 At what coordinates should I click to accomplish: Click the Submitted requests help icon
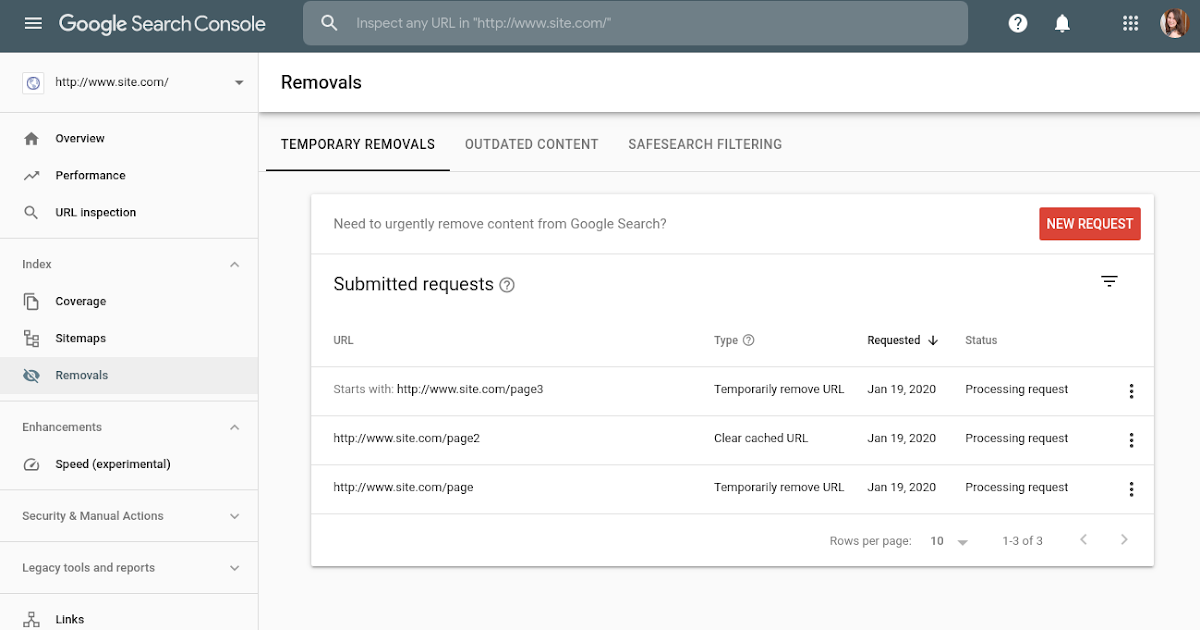507,285
